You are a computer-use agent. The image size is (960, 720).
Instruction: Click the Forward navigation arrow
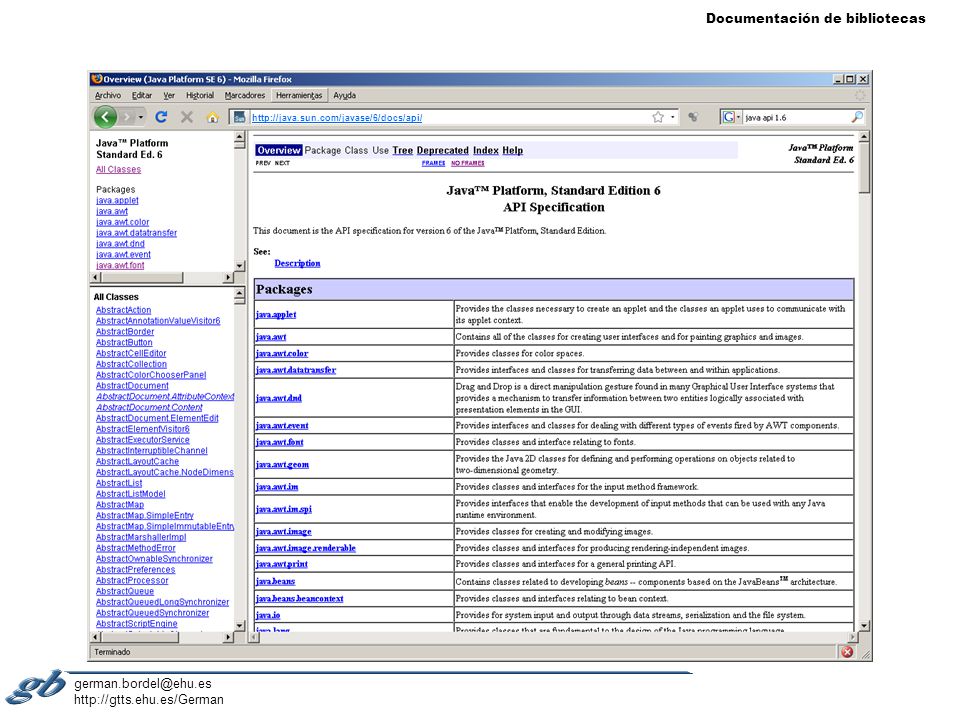[x=127, y=117]
